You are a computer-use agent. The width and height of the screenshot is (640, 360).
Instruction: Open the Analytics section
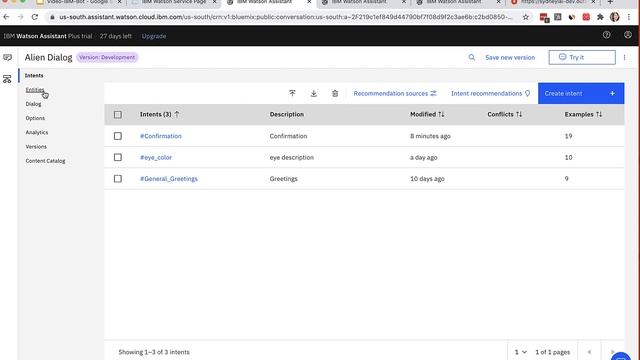[x=37, y=132]
